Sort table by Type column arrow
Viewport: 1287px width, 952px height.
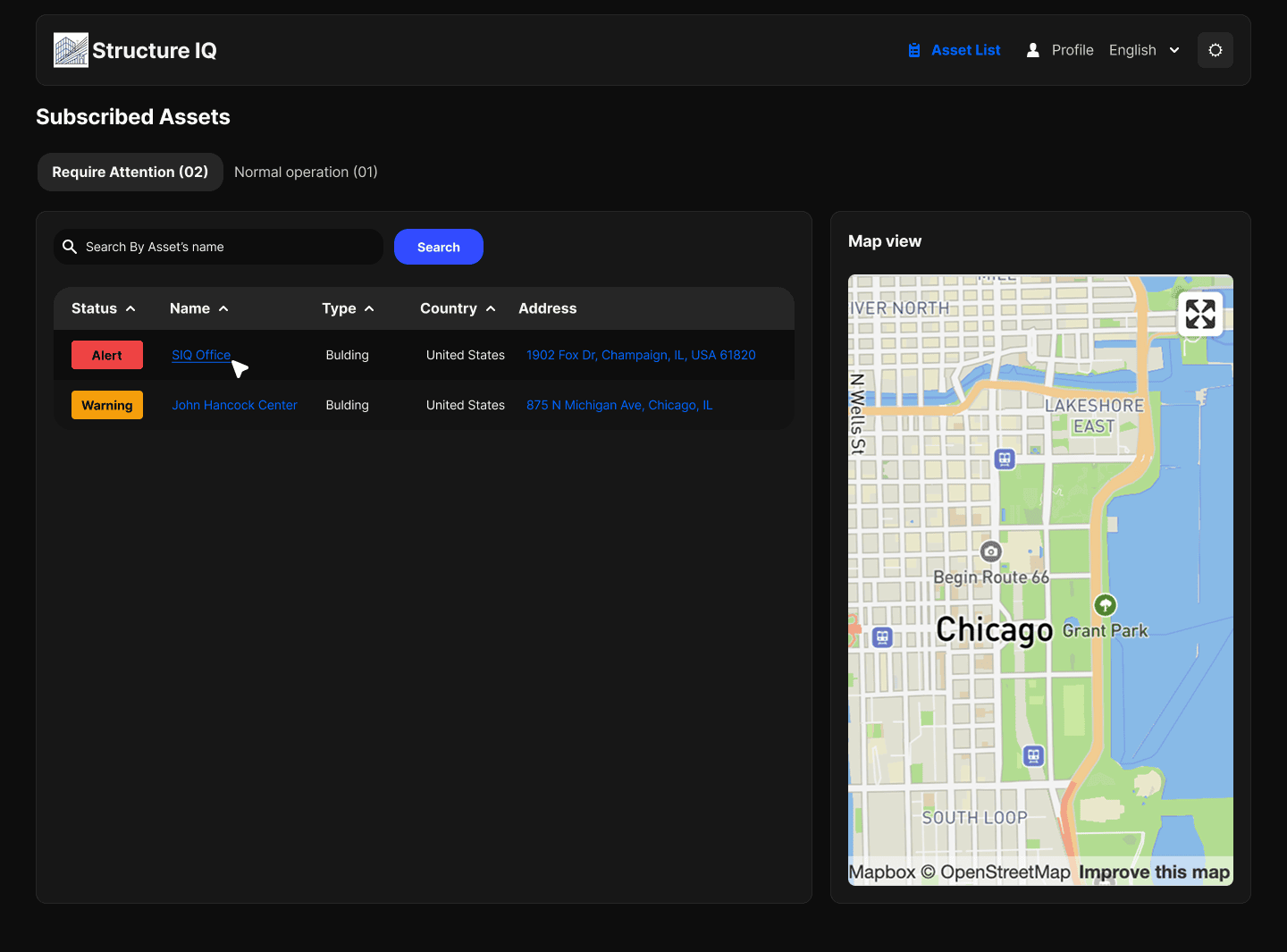pos(369,308)
